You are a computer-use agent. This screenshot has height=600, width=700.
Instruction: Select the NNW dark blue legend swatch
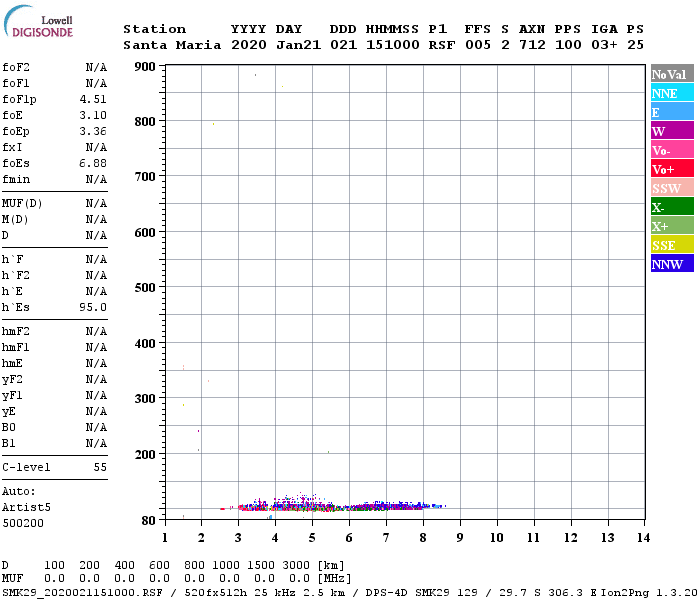coord(672,263)
